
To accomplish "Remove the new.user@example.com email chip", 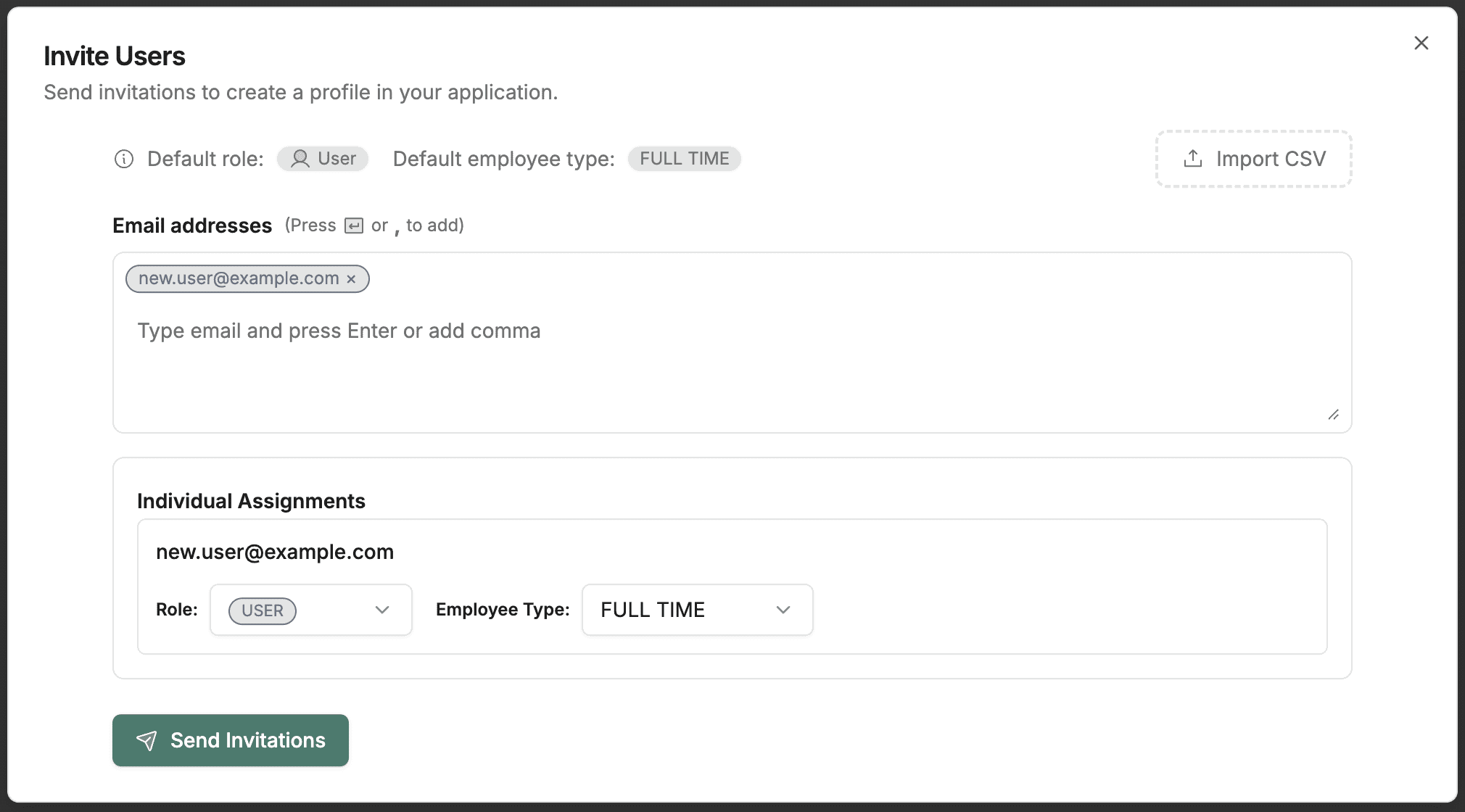I will tap(351, 279).
